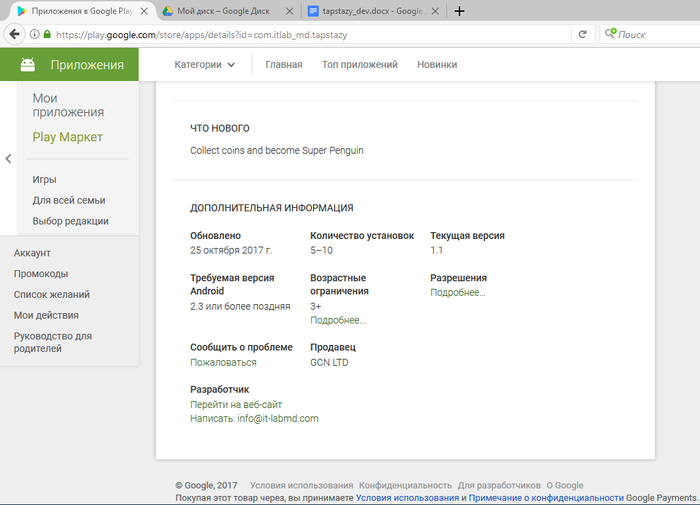700x505 pixels.
Task: Reload the page with the refresh icon
Action: (x=582, y=34)
